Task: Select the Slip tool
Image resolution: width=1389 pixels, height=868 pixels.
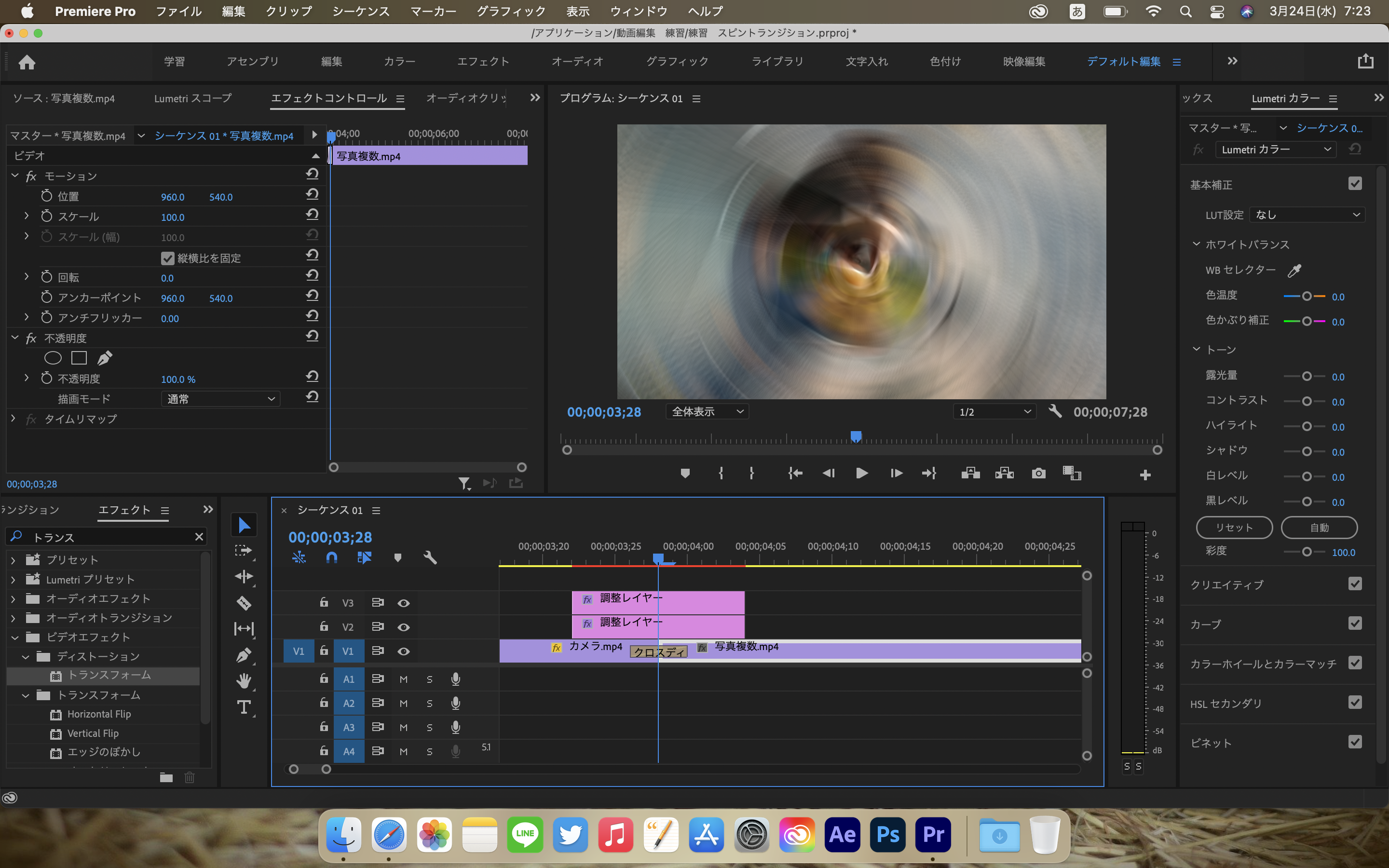Action: click(244, 629)
